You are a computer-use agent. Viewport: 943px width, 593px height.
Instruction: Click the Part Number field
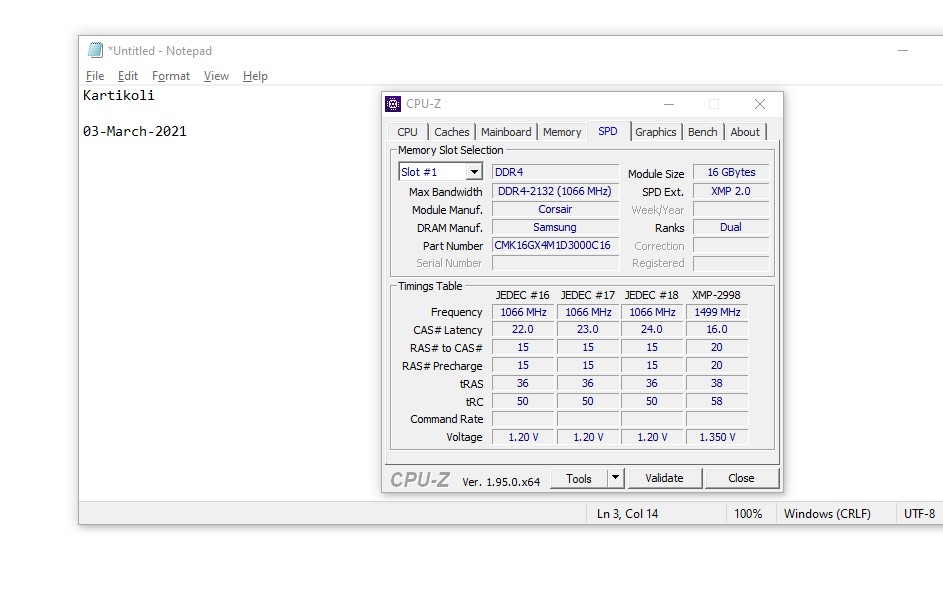pyautogui.click(x=555, y=246)
